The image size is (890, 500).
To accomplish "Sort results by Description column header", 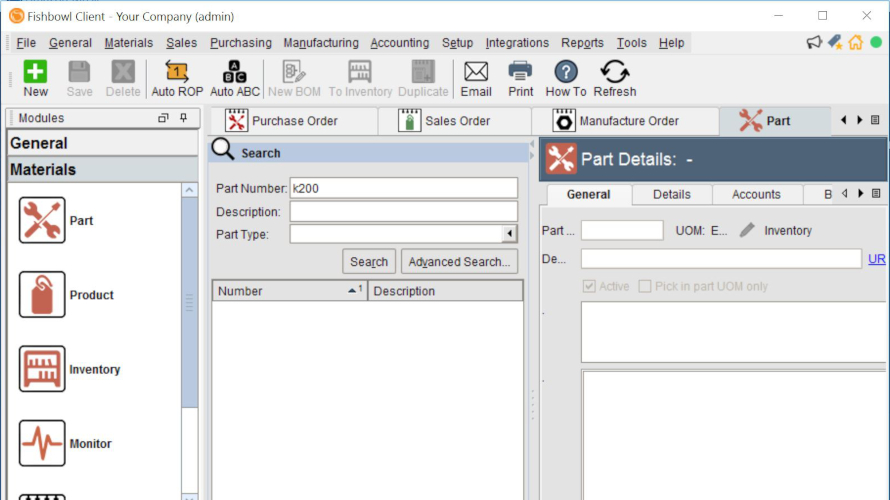I will pyautogui.click(x=446, y=291).
